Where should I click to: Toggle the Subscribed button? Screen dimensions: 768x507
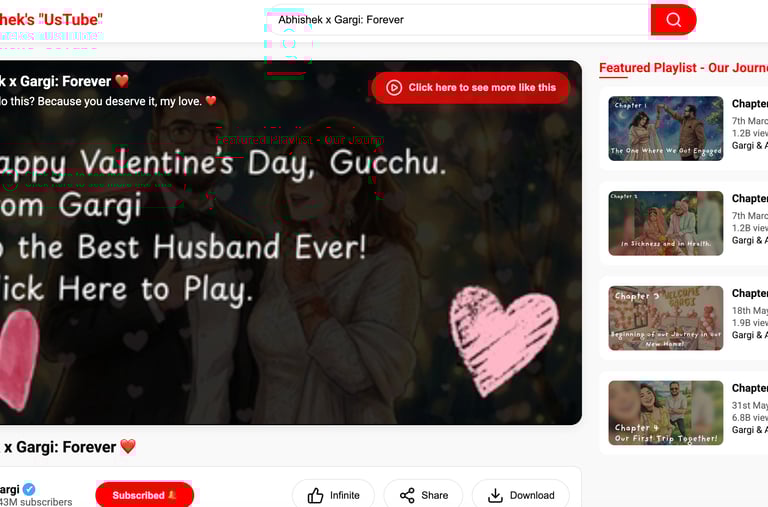pos(144,495)
